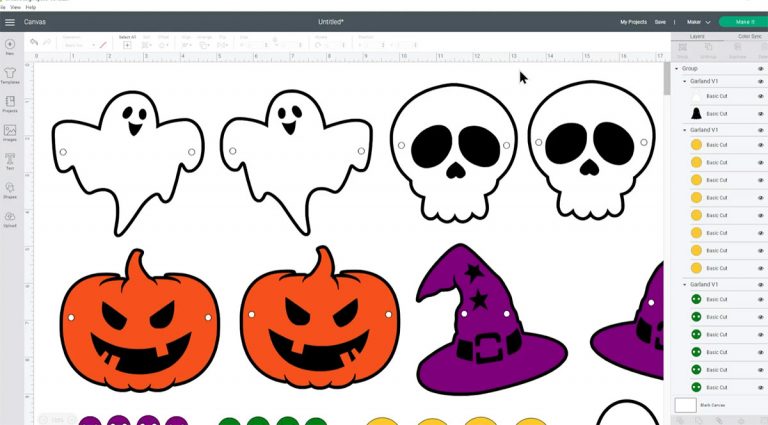
Task: Open the hamburger main menu
Action: coord(9,22)
